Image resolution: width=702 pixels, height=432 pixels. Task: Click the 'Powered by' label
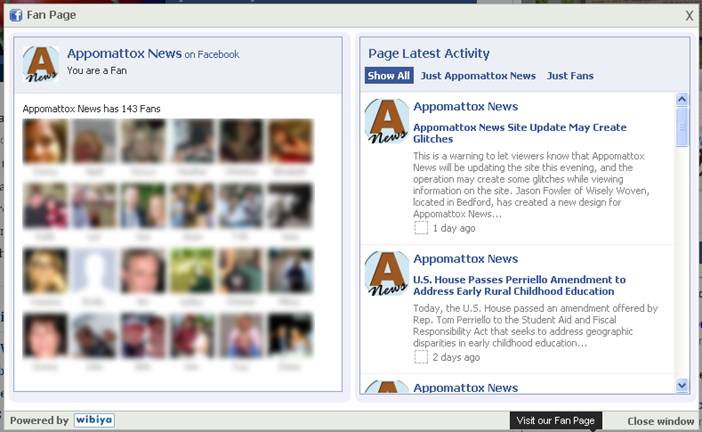click(39, 420)
